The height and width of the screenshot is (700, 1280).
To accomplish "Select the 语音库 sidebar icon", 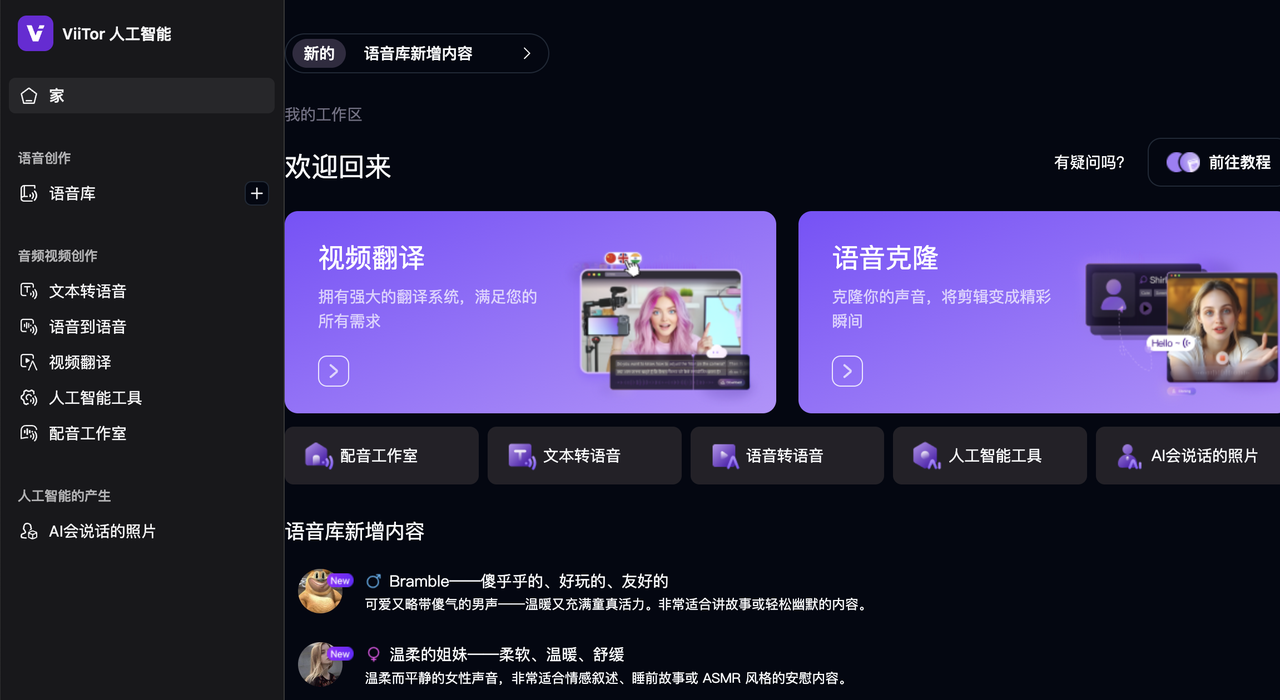I will tap(28, 193).
